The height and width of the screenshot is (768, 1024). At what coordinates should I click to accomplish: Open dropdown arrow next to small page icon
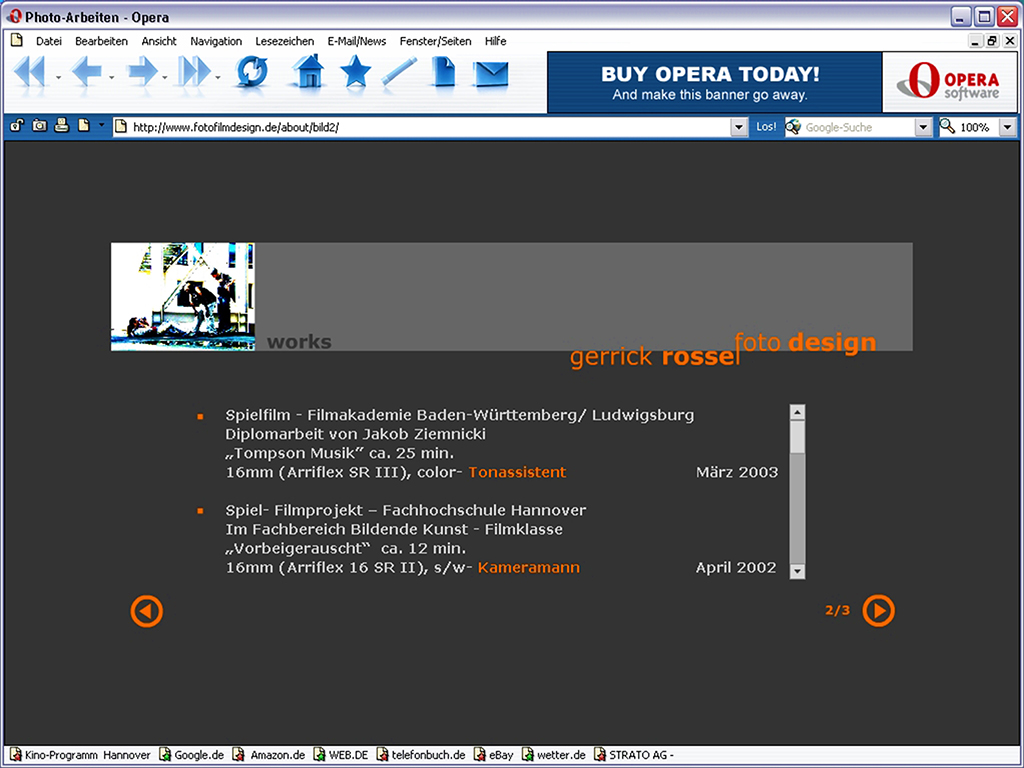(x=101, y=124)
